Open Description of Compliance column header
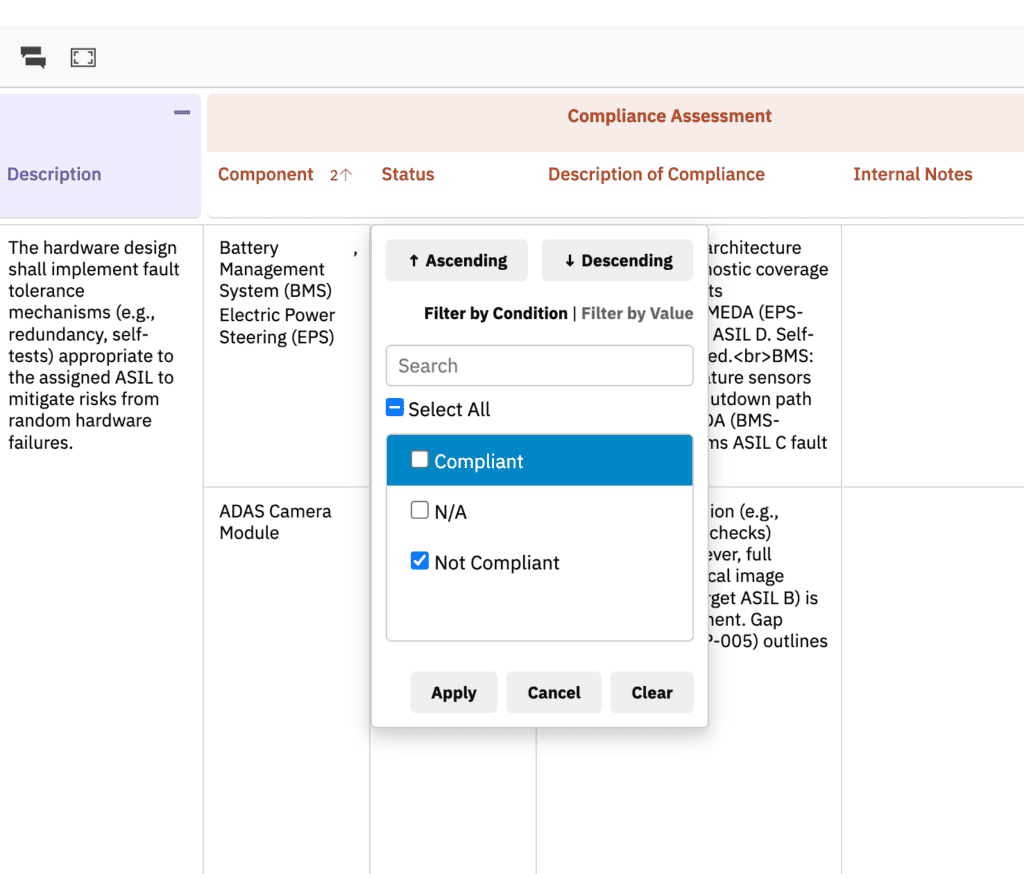Image resolution: width=1024 pixels, height=874 pixels. [x=656, y=174]
